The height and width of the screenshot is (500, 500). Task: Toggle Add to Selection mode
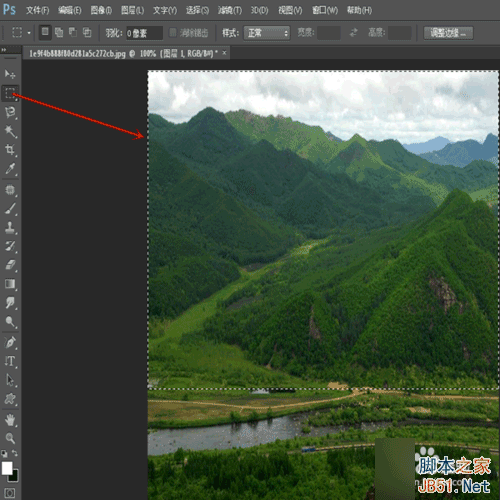pyautogui.click(x=59, y=32)
